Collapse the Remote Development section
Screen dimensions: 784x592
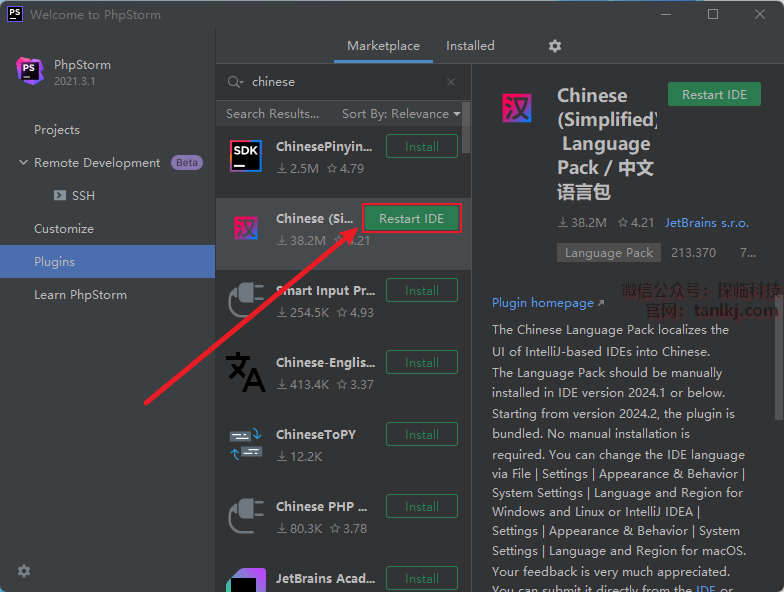[23, 162]
